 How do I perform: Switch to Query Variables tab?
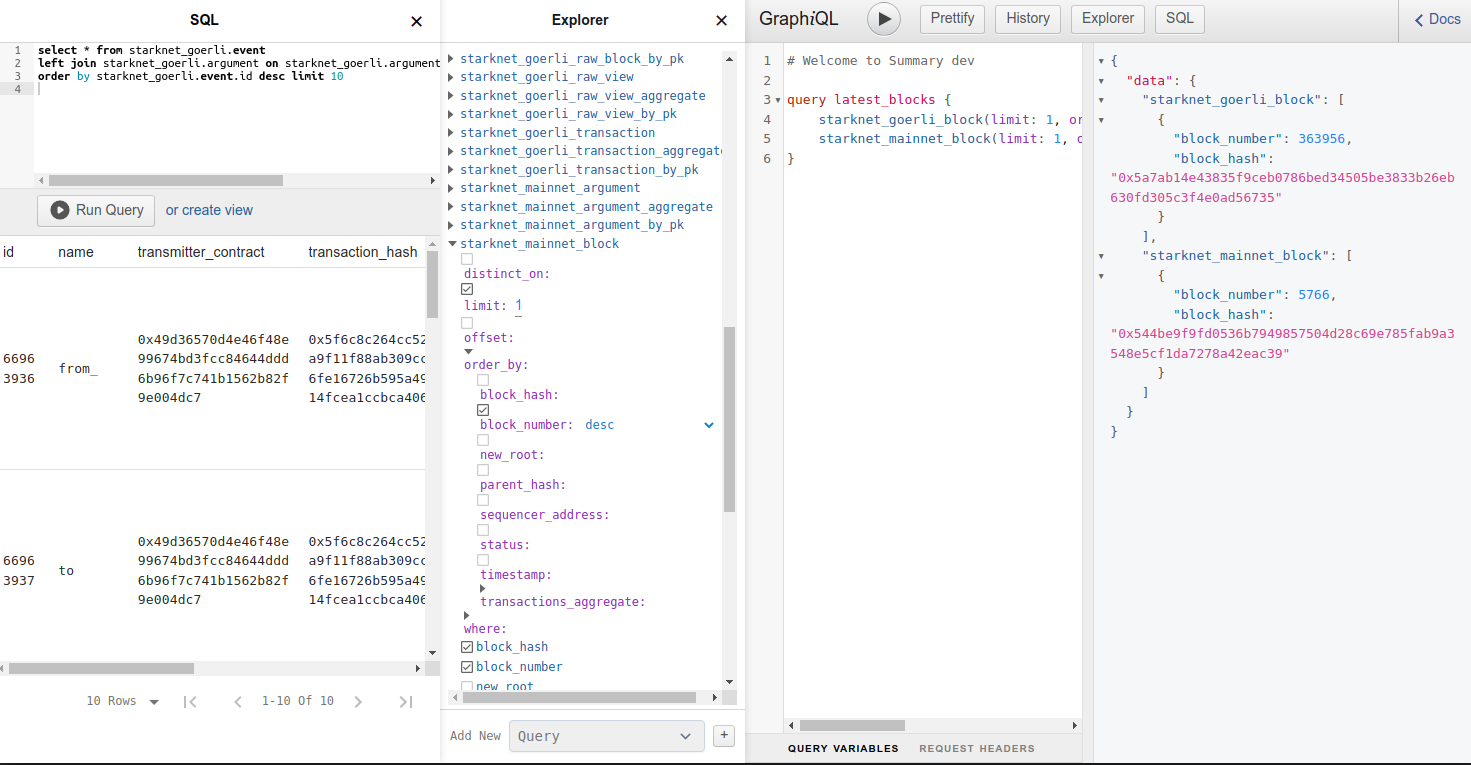[x=843, y=748]
